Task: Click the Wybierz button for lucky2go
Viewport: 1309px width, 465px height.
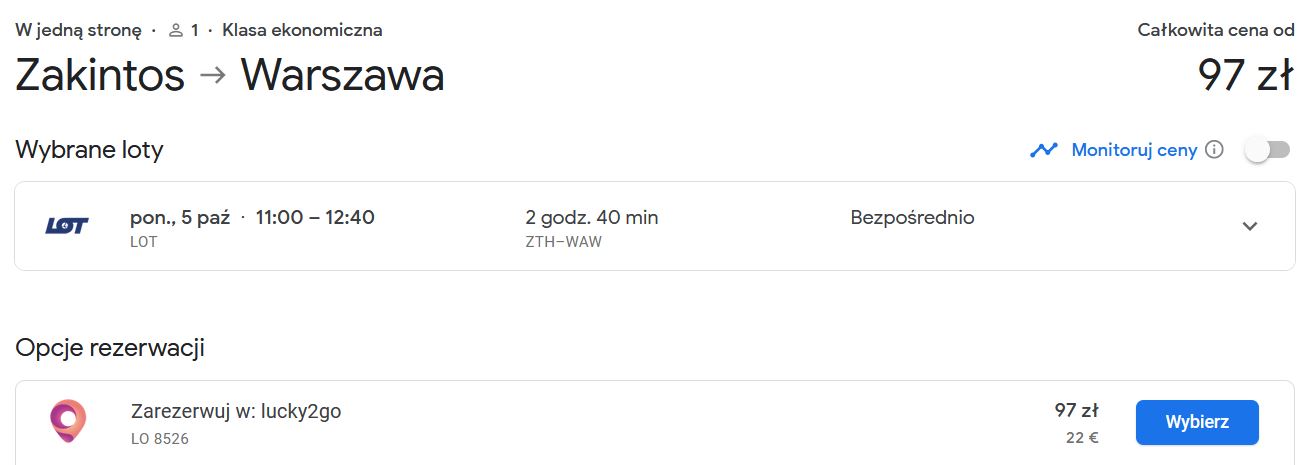Action: point(1197,422)
